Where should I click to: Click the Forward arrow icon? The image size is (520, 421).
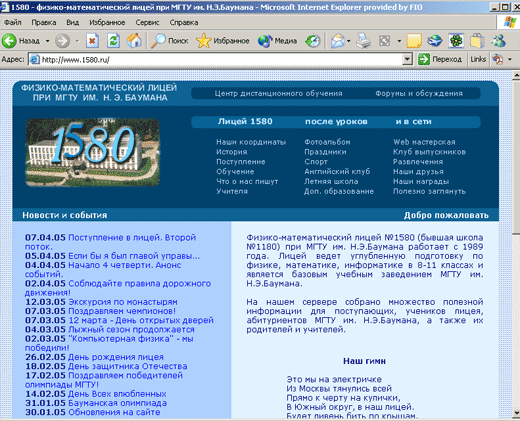tap(62, 41)
